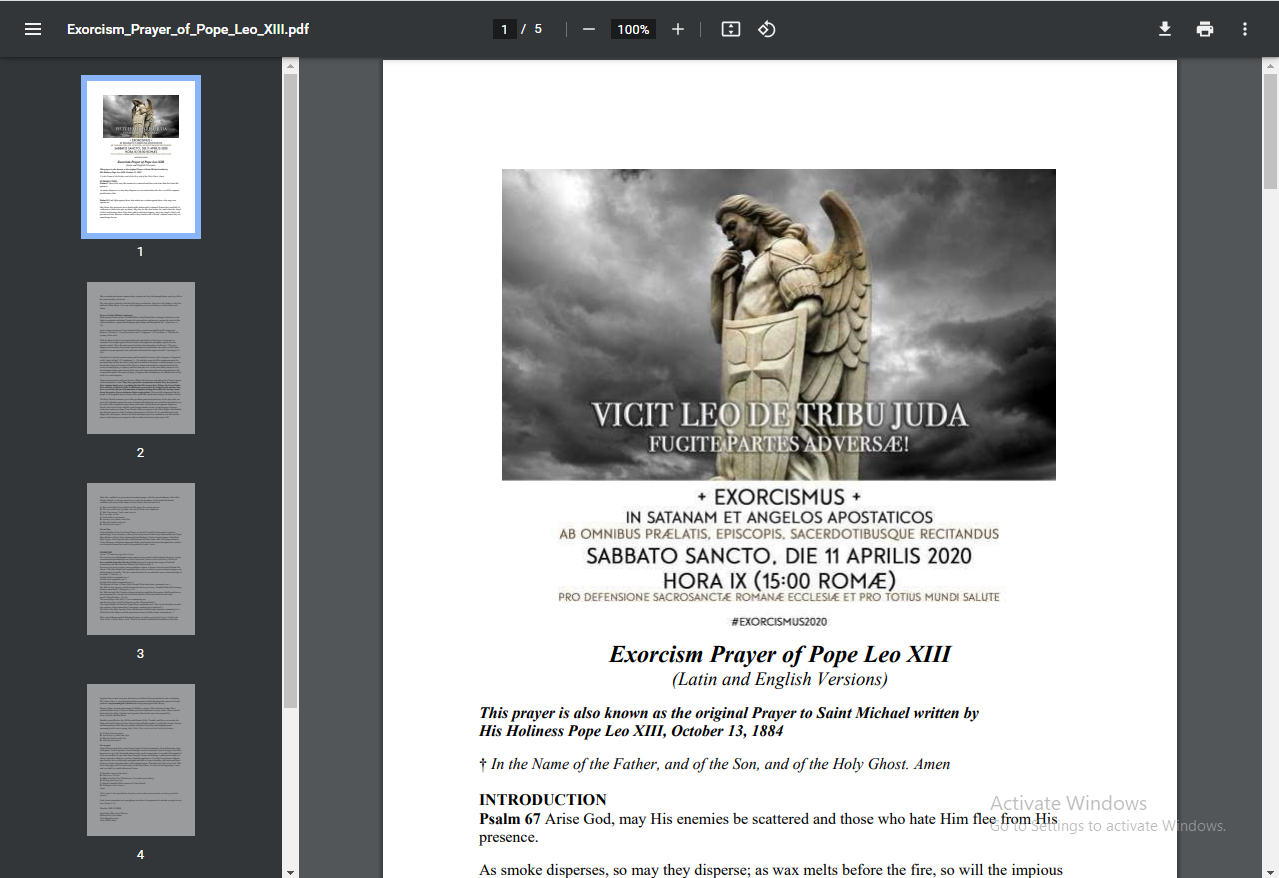Click the 'VICIT LEO DE TRIBU JUDA' banner text
The height and width of the screenshot is (878, 1279).
tap(779, 415)
